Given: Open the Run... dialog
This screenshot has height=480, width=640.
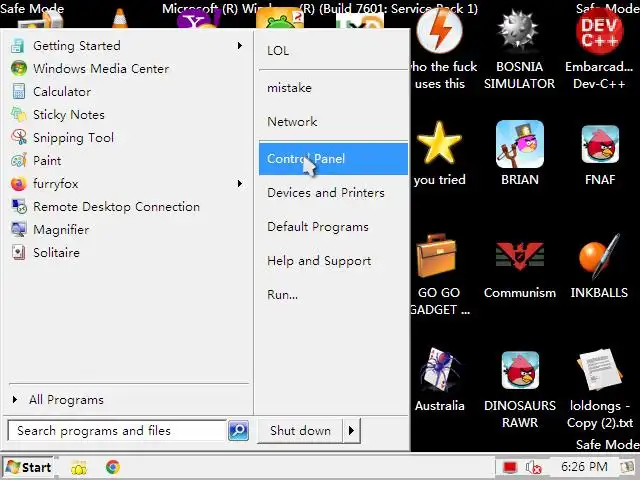Looking at the screenshot, I should point(333,294).
